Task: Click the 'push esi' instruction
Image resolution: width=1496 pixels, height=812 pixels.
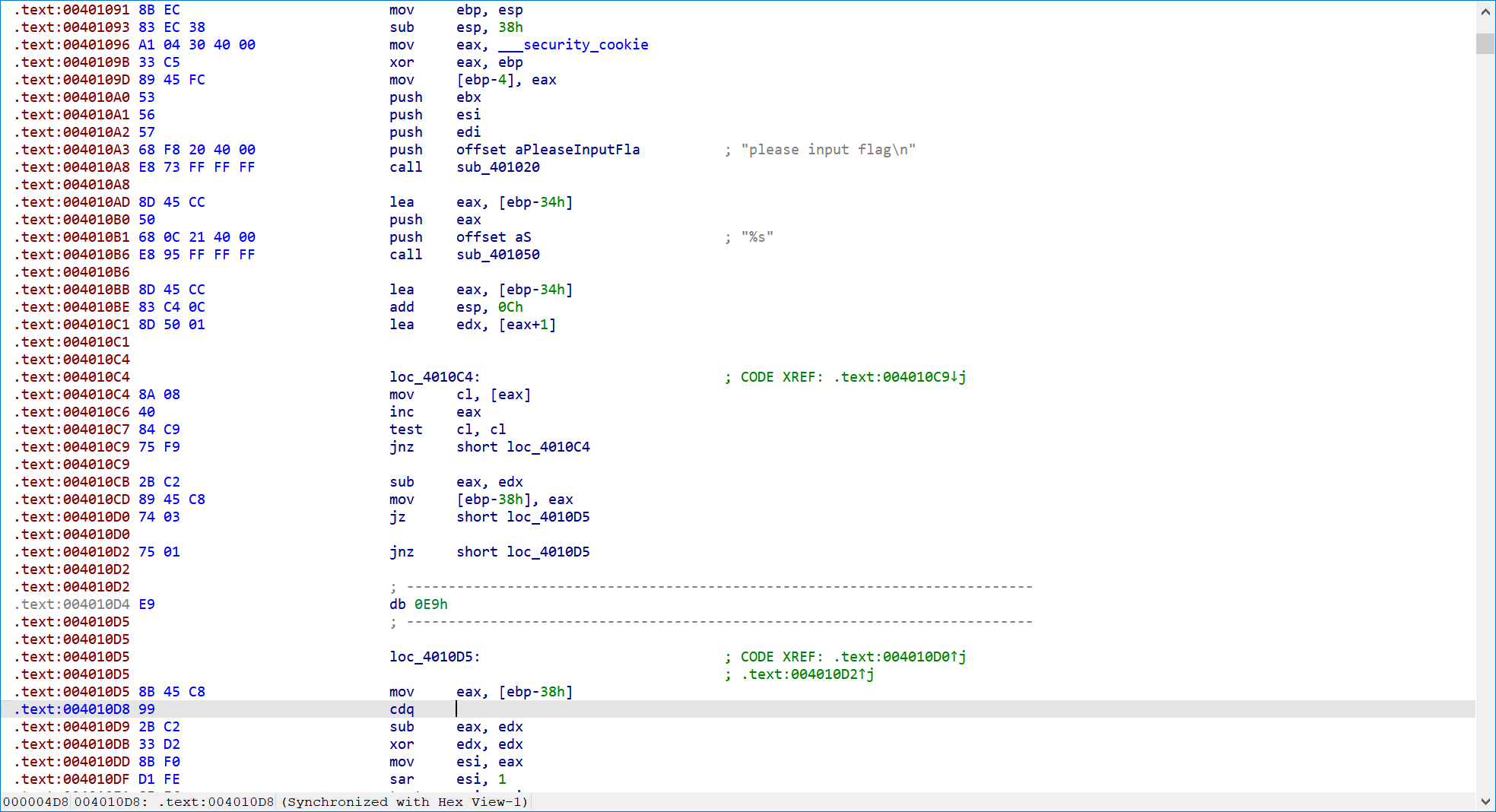Action: coord(435,115)
